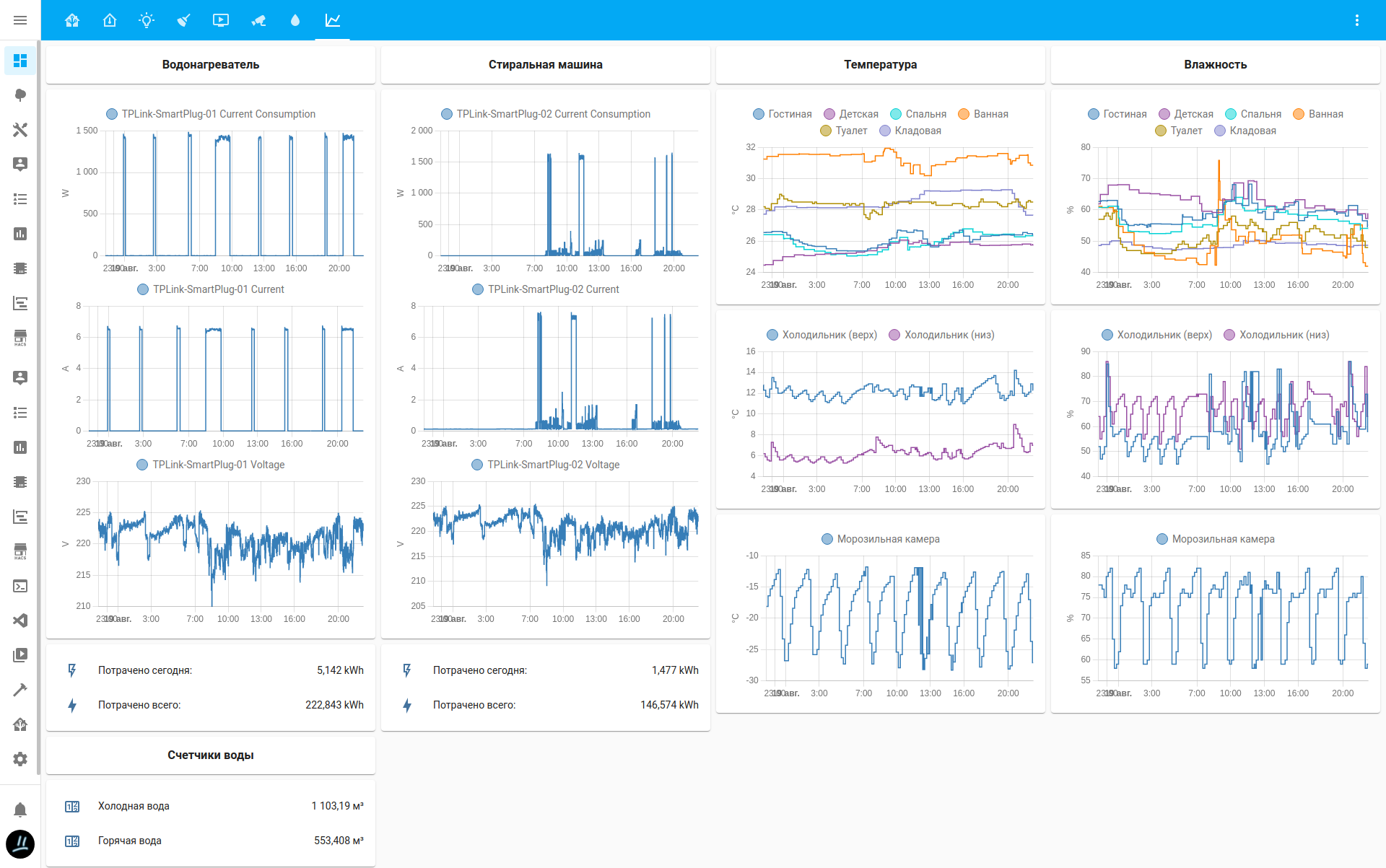This screenshot has height=868, width=1386.
Task: Hide Гостиная series in Влажность chart
Action: 1117,114
